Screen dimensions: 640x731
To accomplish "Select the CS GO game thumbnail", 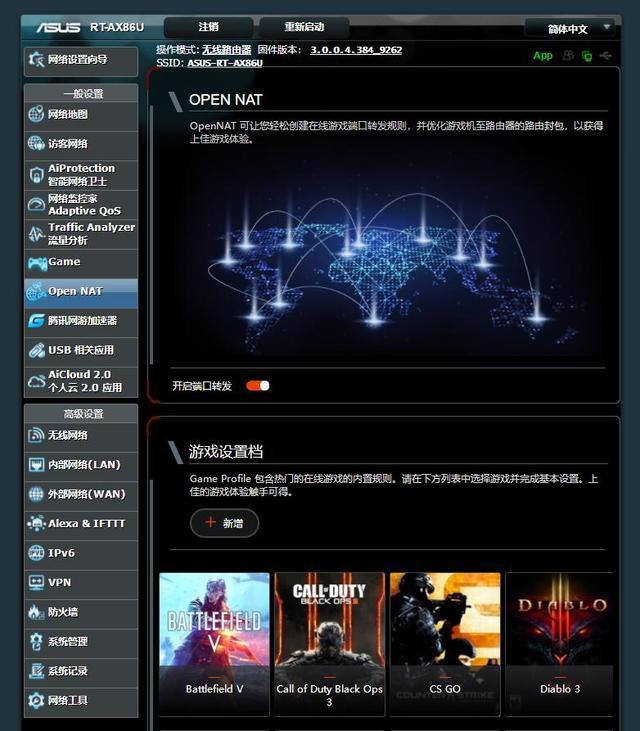I will pos(445,643).
